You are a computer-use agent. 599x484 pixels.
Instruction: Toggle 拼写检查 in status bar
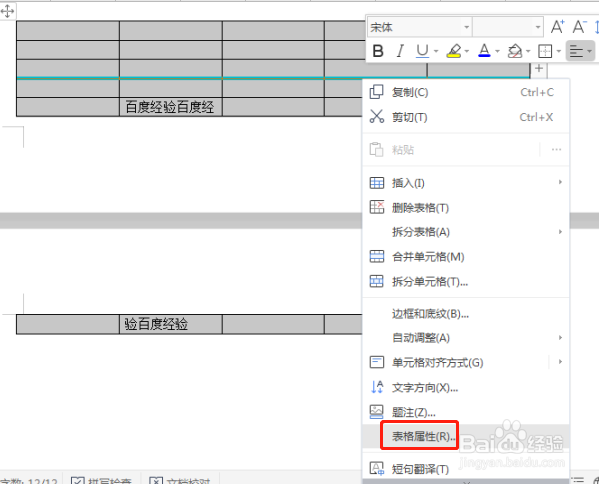click(101, 480)
